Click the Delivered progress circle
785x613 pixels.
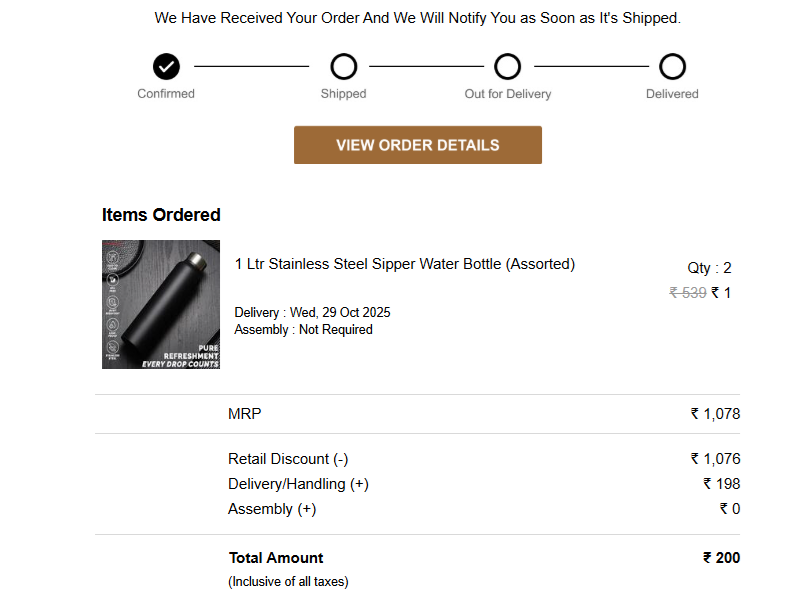[x=672, y=67]
